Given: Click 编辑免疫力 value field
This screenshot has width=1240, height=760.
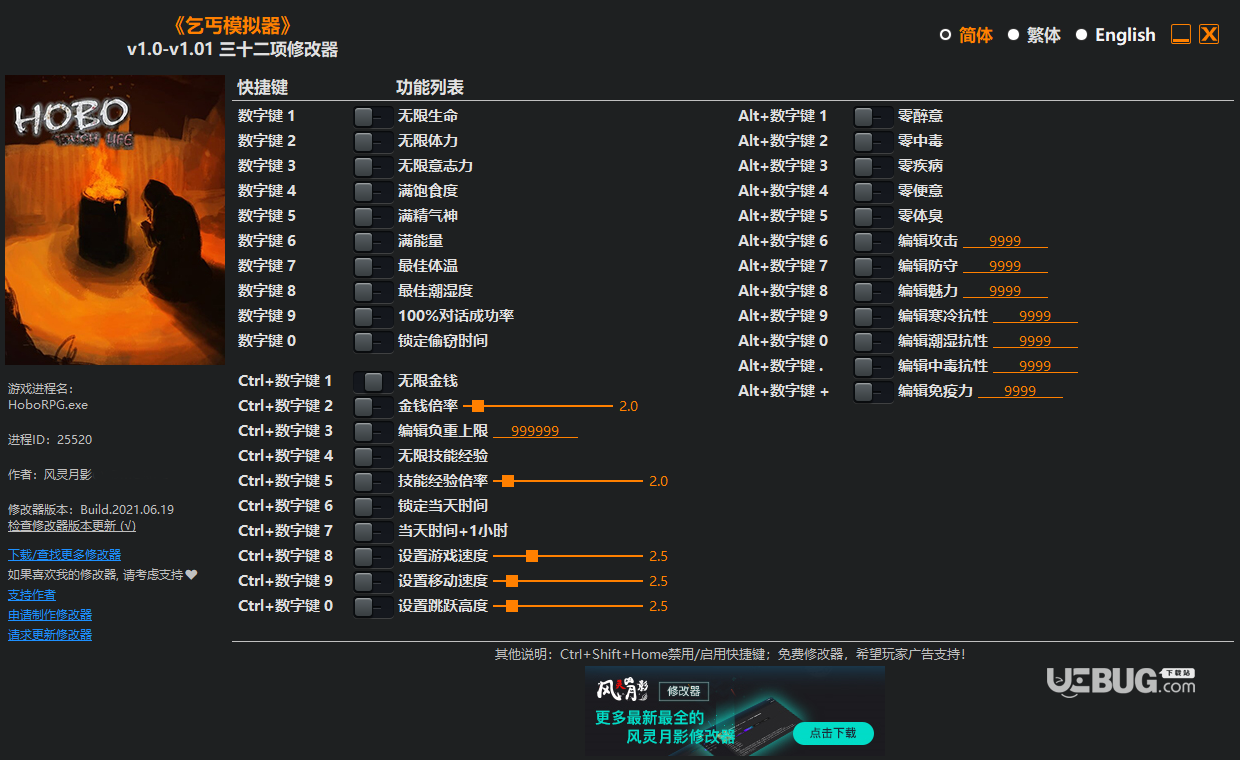Looking at the screenshot, I should [x=1020, y=391].
